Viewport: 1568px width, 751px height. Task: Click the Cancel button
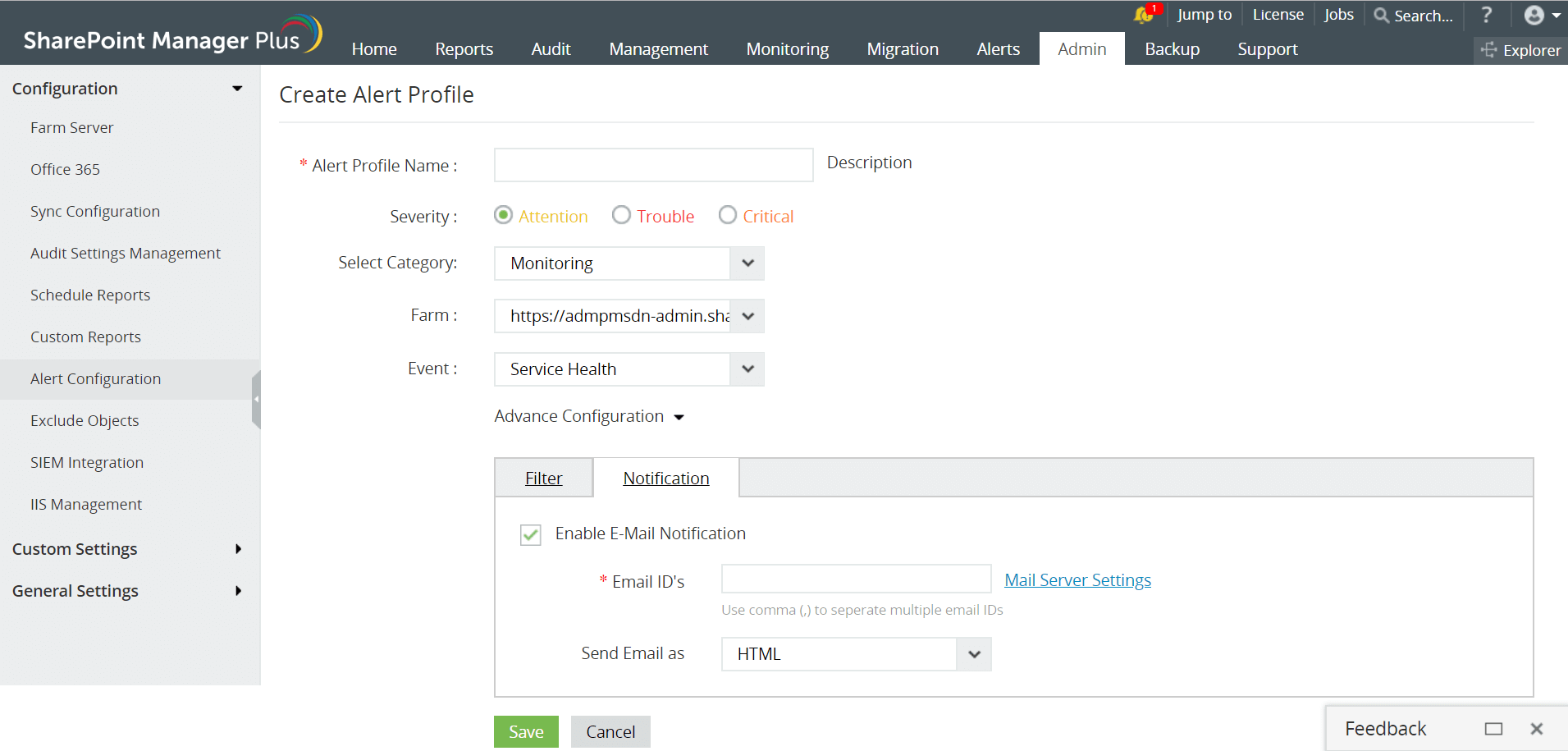610,732
